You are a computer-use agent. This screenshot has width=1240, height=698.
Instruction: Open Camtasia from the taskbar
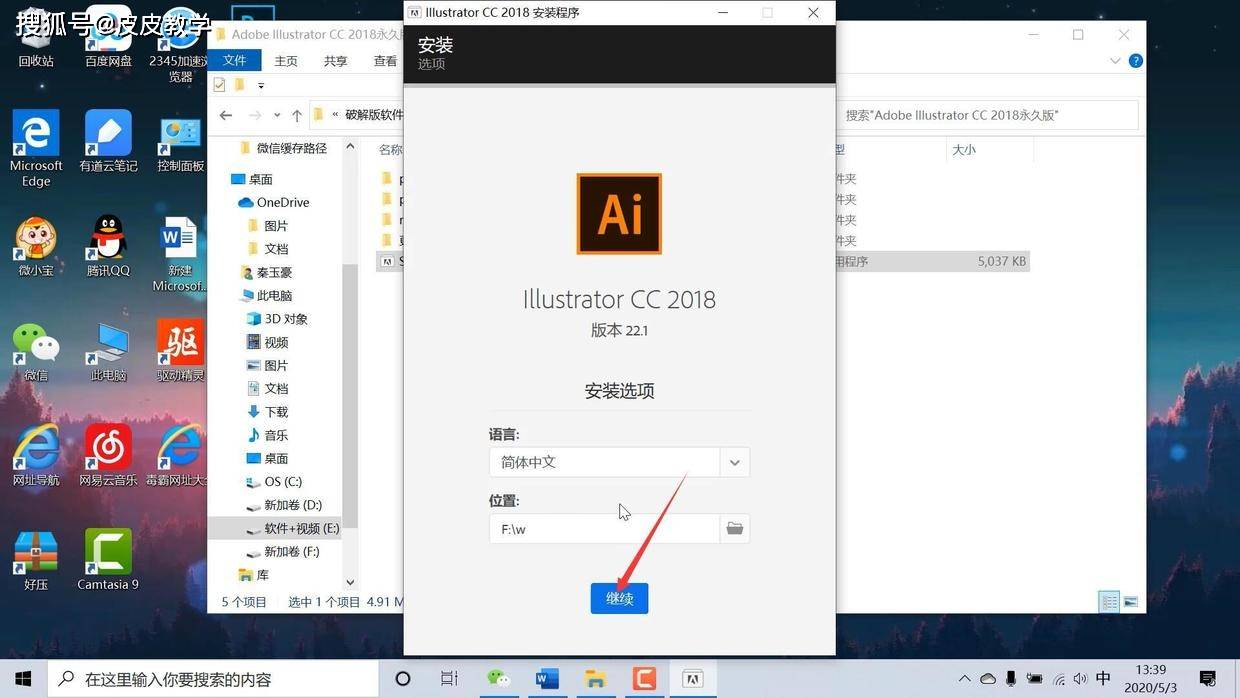click(645, 679)
